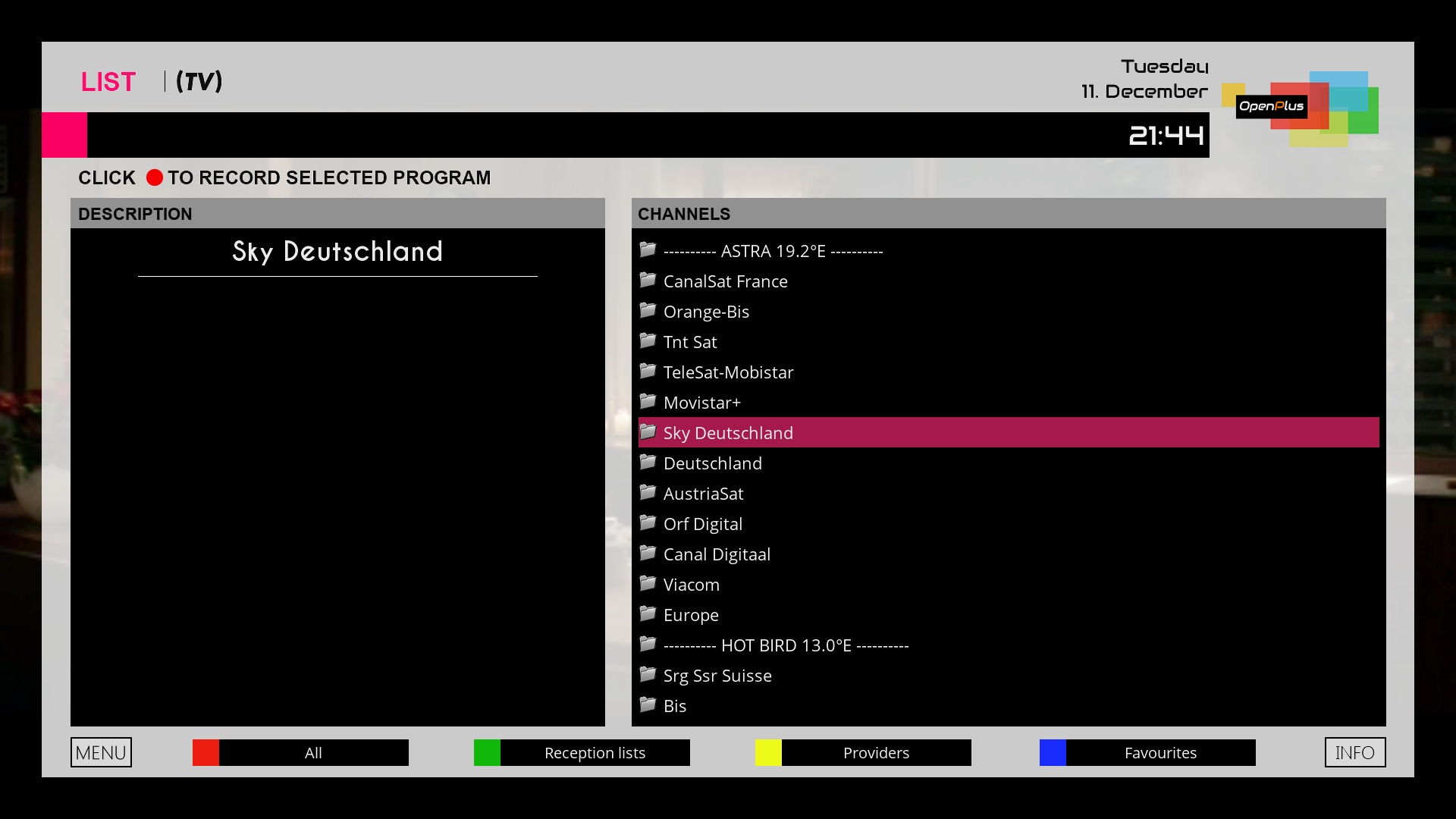Select the Bis bouquet entry

1009,705
